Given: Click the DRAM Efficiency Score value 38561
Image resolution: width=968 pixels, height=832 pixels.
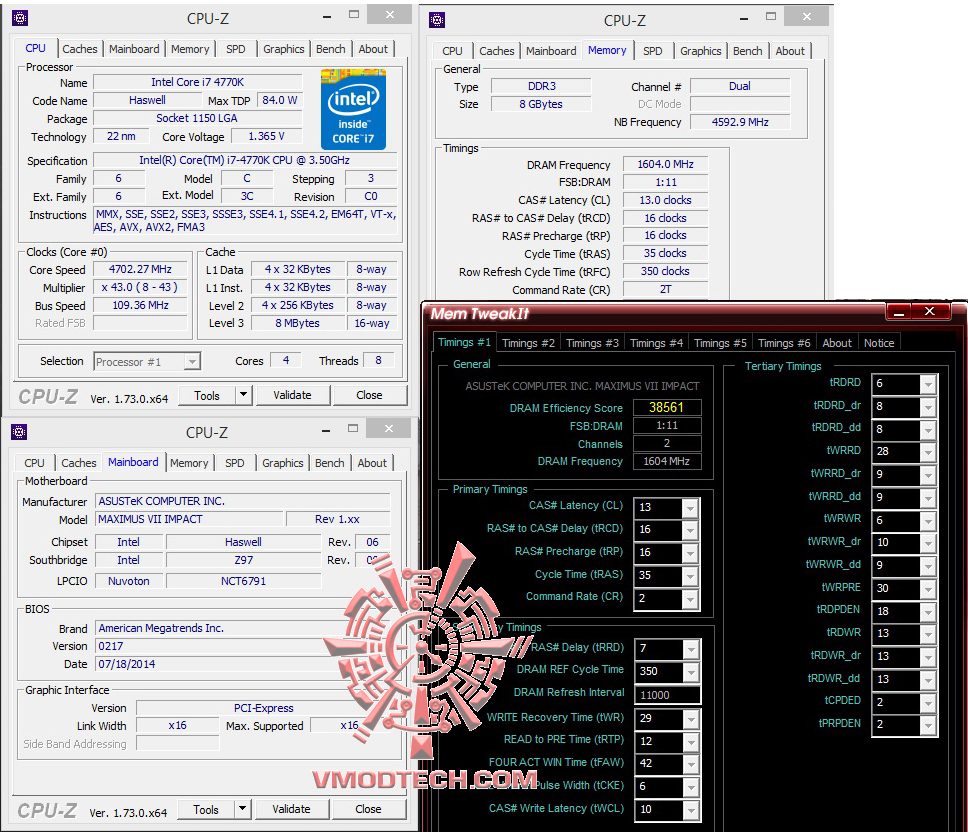Looking at the screenshot, I should [667, 407].
